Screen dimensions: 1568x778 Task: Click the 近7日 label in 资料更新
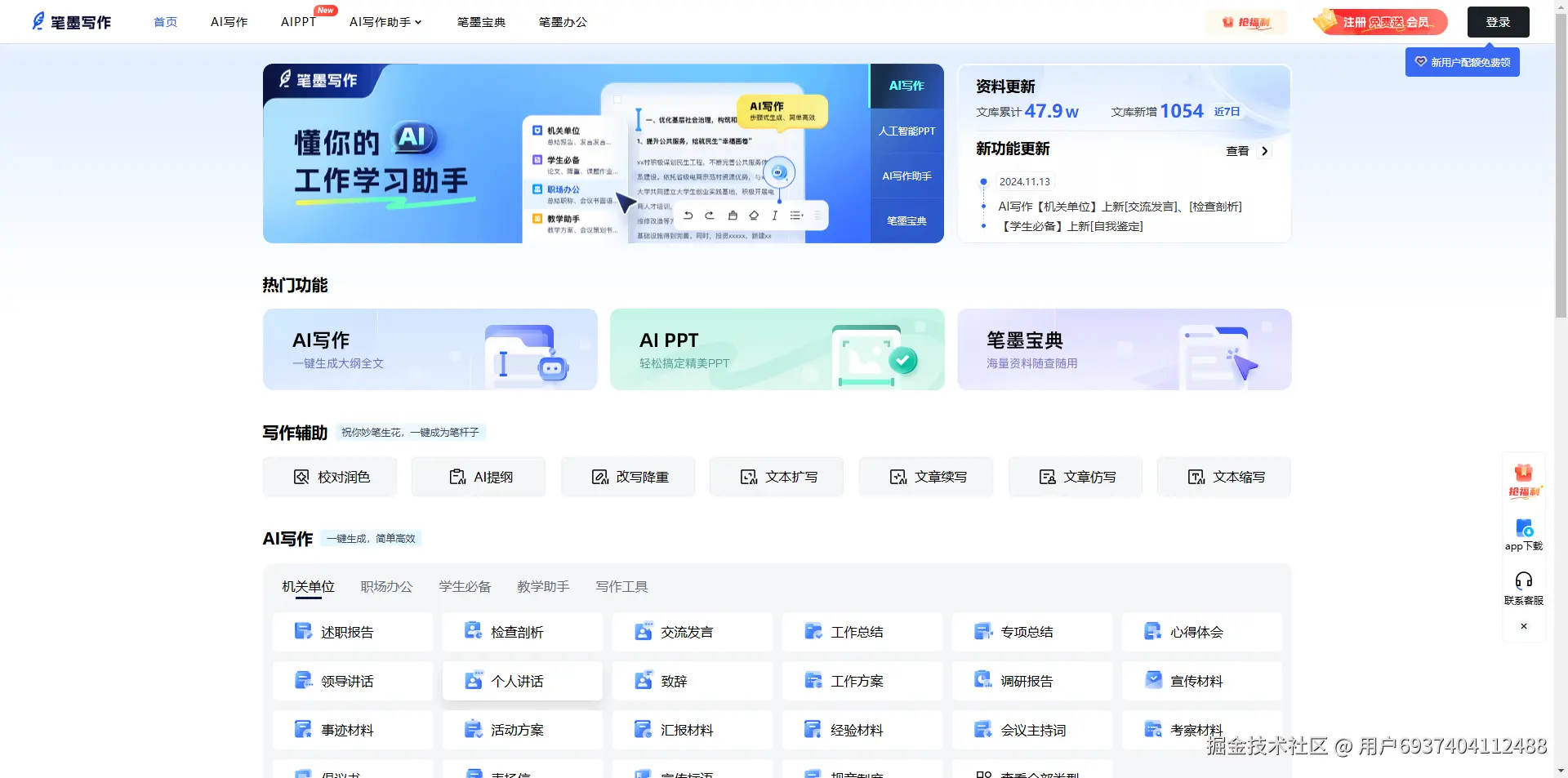point(1227,112)
